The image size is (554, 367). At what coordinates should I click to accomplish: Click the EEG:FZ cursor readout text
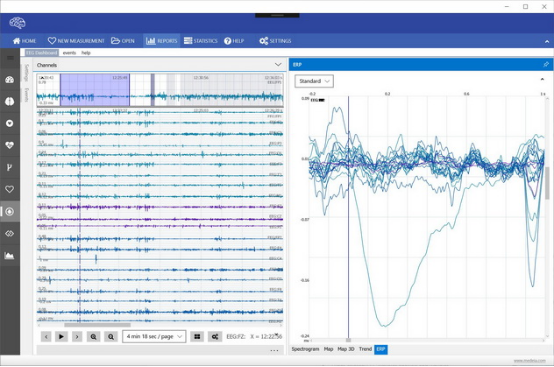coord(254,337)
